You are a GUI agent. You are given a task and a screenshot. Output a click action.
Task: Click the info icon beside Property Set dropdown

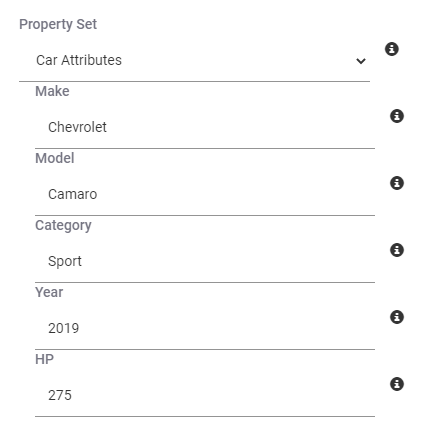point(392,49)
